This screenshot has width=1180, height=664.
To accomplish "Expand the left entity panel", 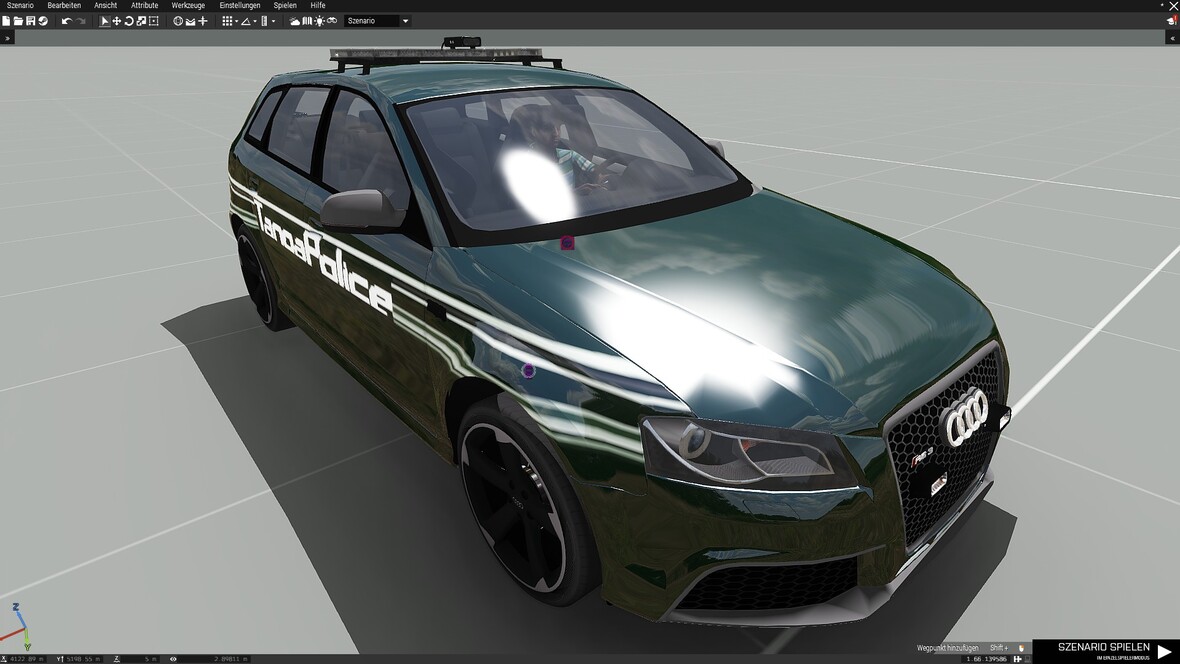I will click(x=7, y=38).
